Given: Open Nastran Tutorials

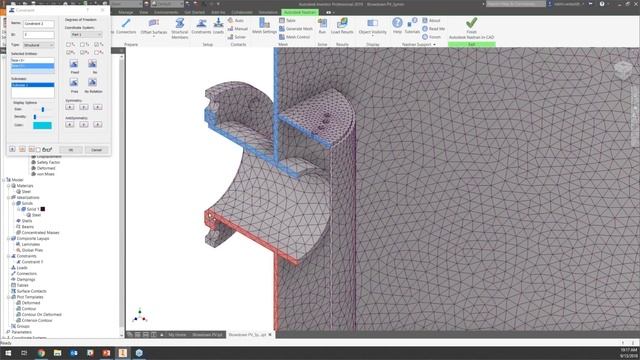Looking at the screenshot, I should tap(412, 26).
